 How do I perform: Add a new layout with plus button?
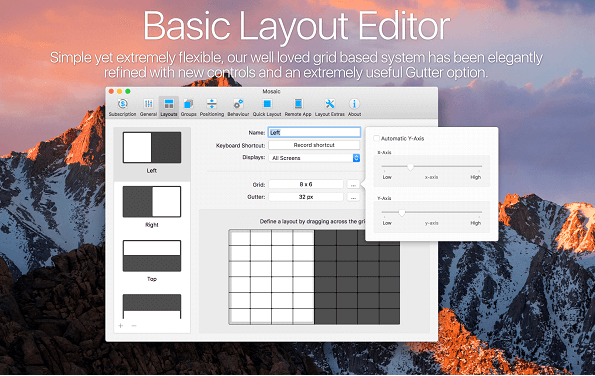pyautogui.click(x=121, y=326)
